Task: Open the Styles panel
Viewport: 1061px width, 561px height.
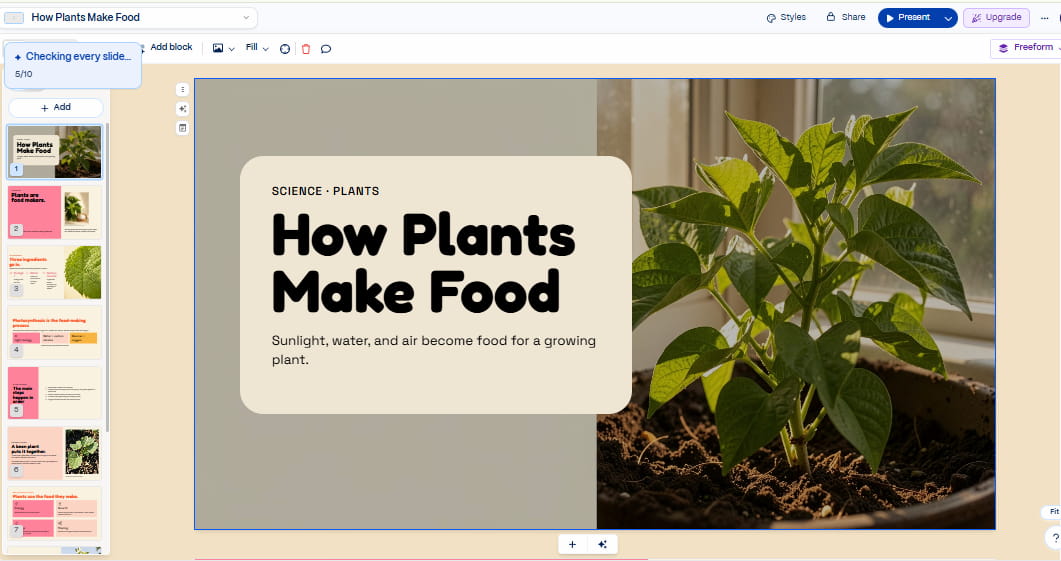Action: [x=786, y=18]
